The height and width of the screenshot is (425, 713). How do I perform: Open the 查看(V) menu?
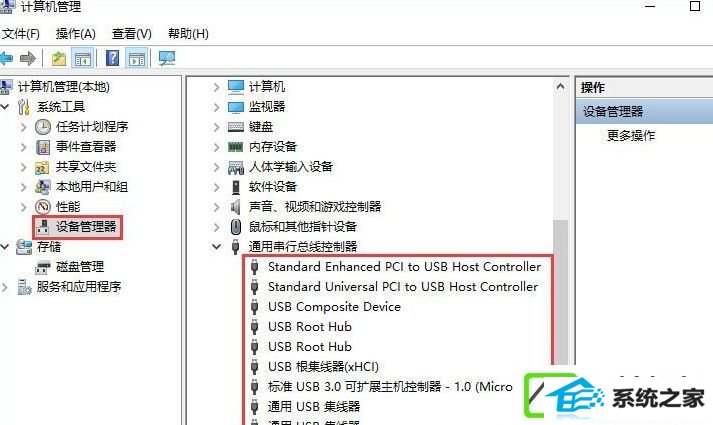pyautogui.click(x=132, y=34)
